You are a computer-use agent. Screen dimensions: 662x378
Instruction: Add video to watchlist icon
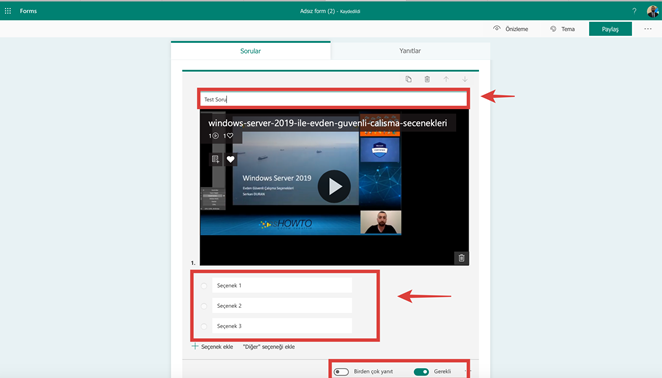pos(215,159)
